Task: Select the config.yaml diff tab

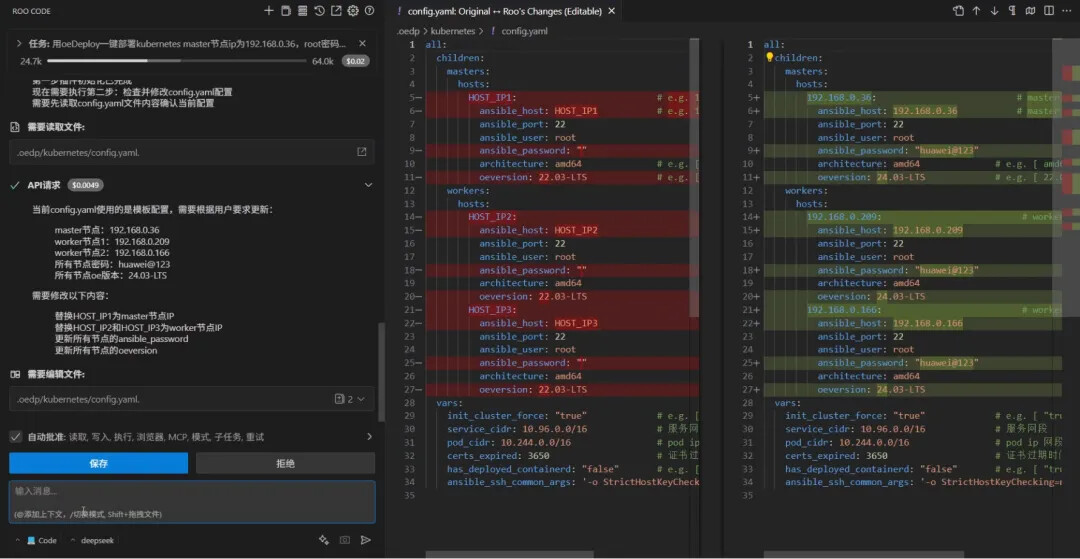Action: point(502,11)
